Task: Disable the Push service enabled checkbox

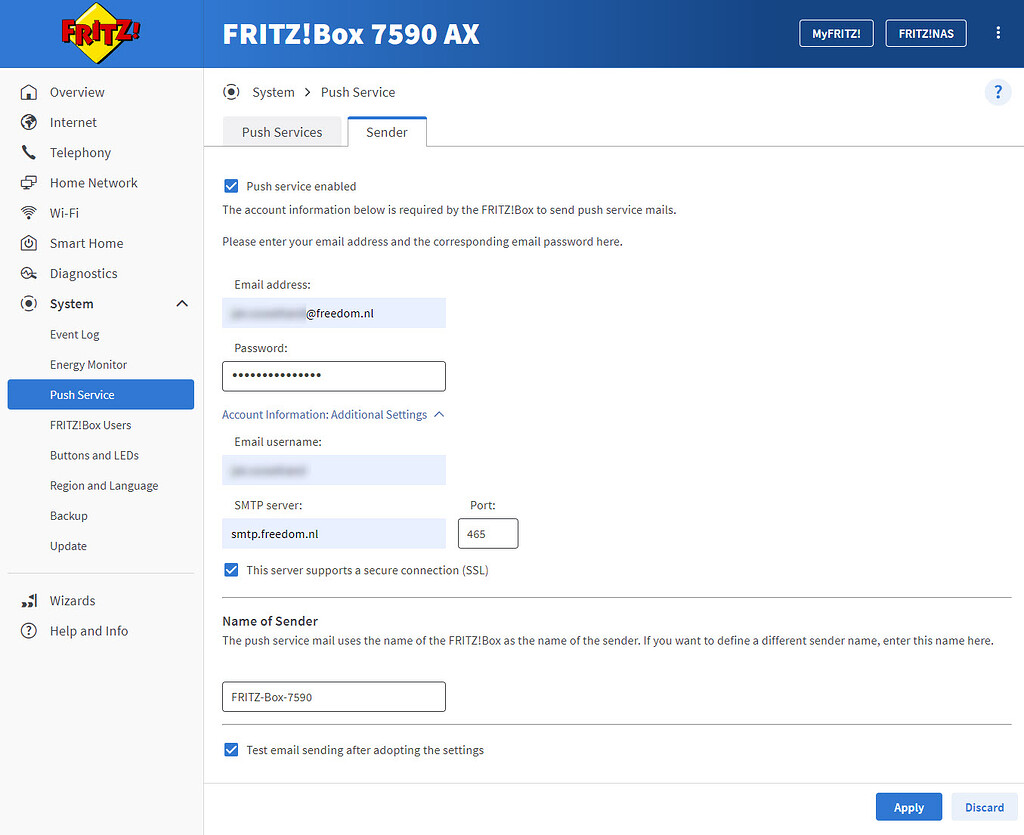Action: pos(231,186)
